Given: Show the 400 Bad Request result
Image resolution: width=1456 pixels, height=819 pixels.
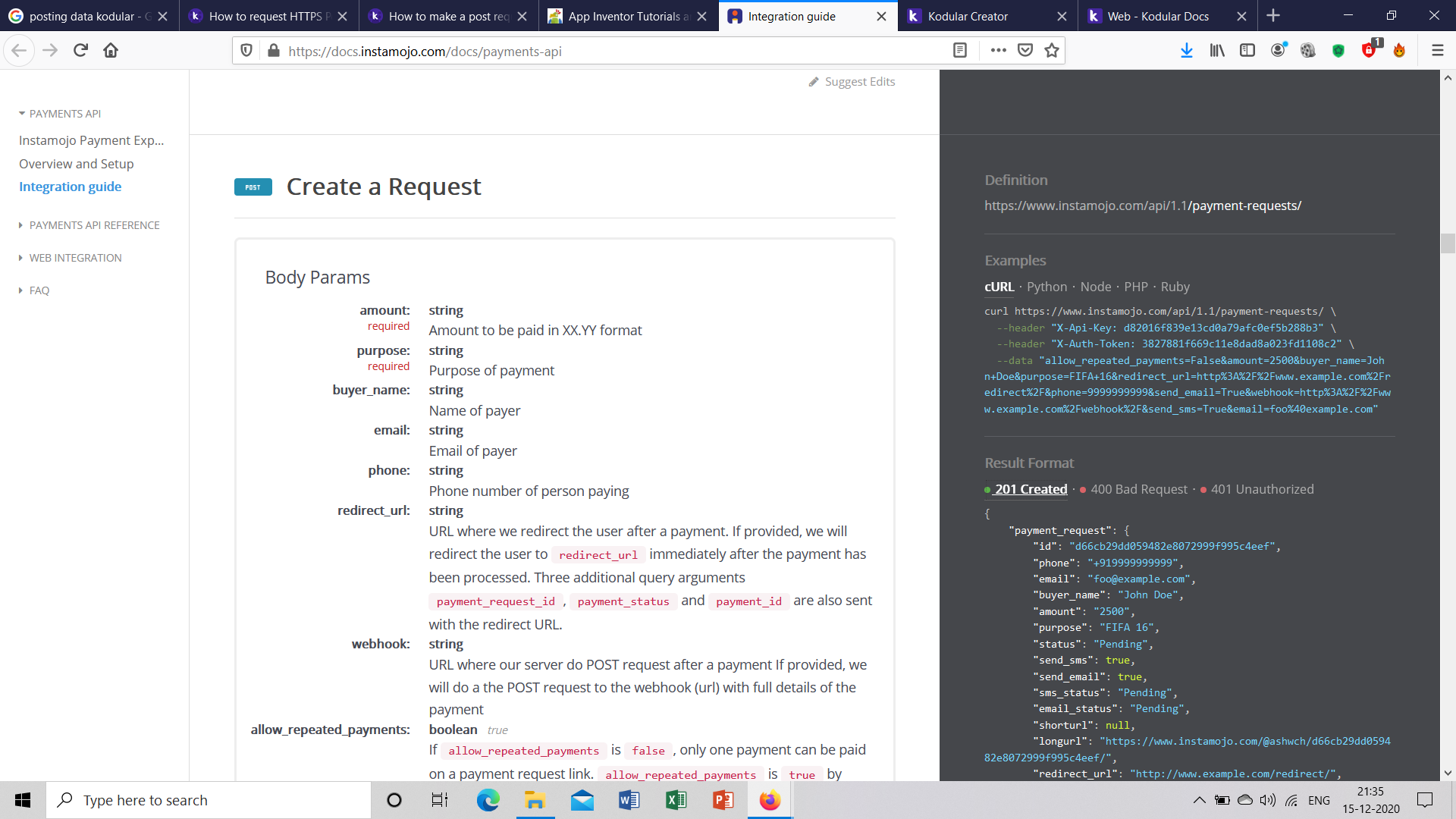Looking at the screenshot, I should tap(1138, 489).
